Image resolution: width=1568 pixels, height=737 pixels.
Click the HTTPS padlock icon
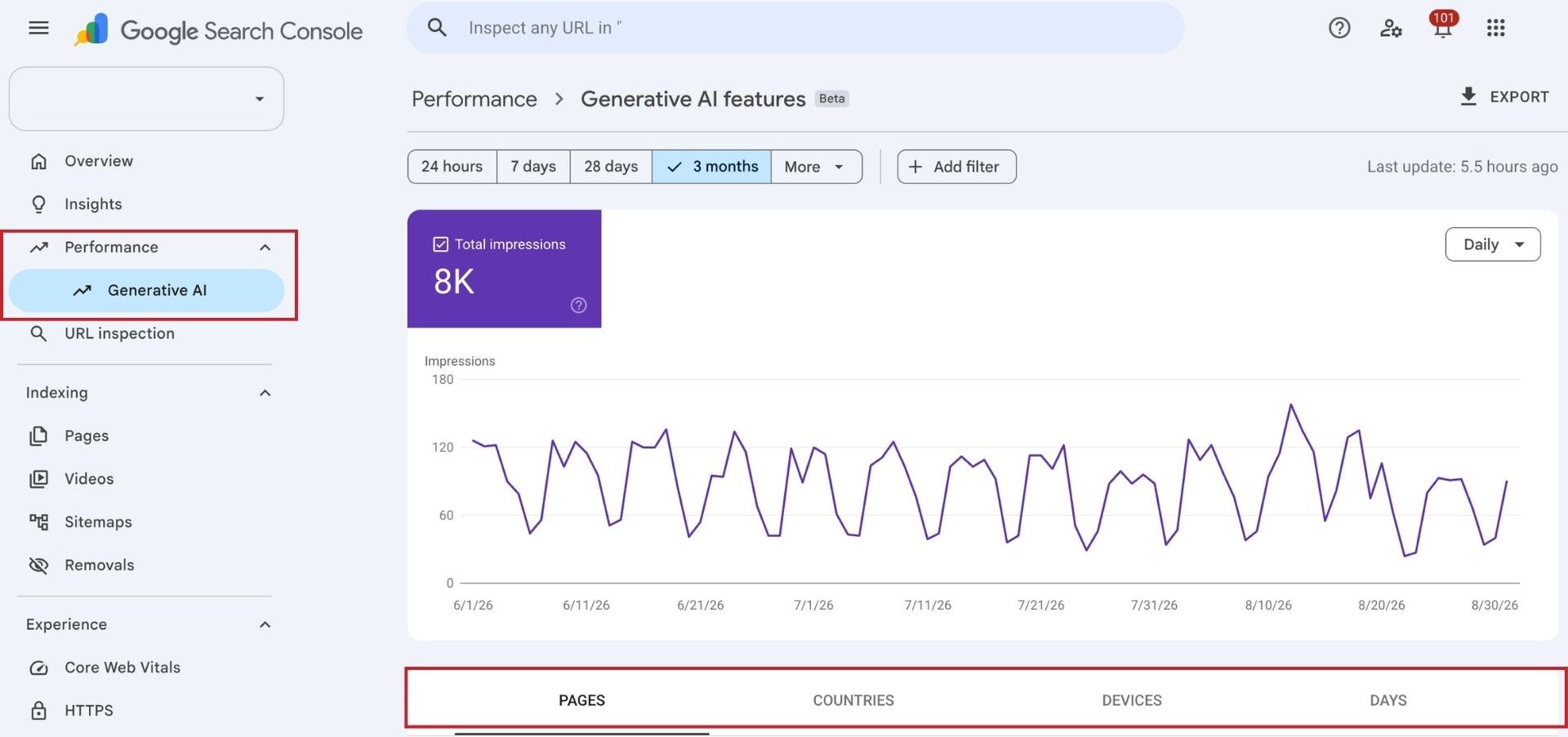(38, 711)
